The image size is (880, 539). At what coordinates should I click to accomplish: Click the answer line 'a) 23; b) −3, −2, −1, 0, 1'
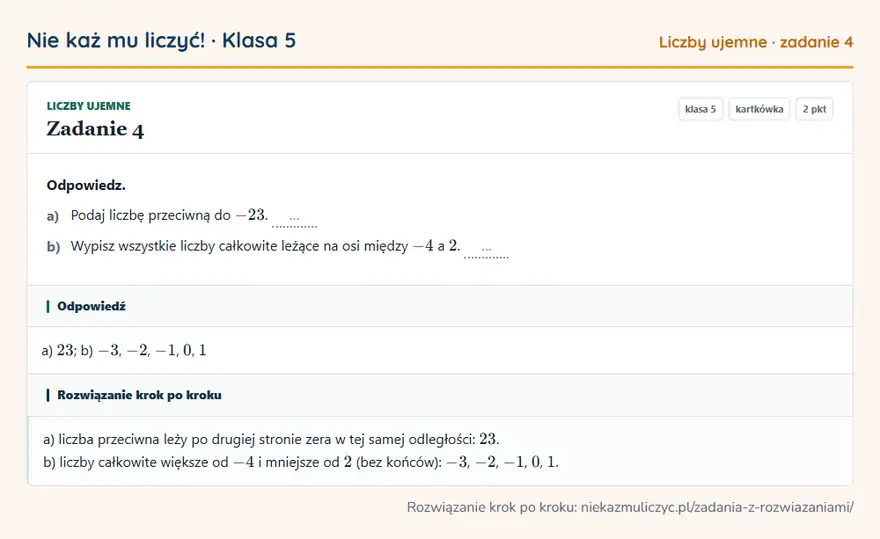[124, 350]
